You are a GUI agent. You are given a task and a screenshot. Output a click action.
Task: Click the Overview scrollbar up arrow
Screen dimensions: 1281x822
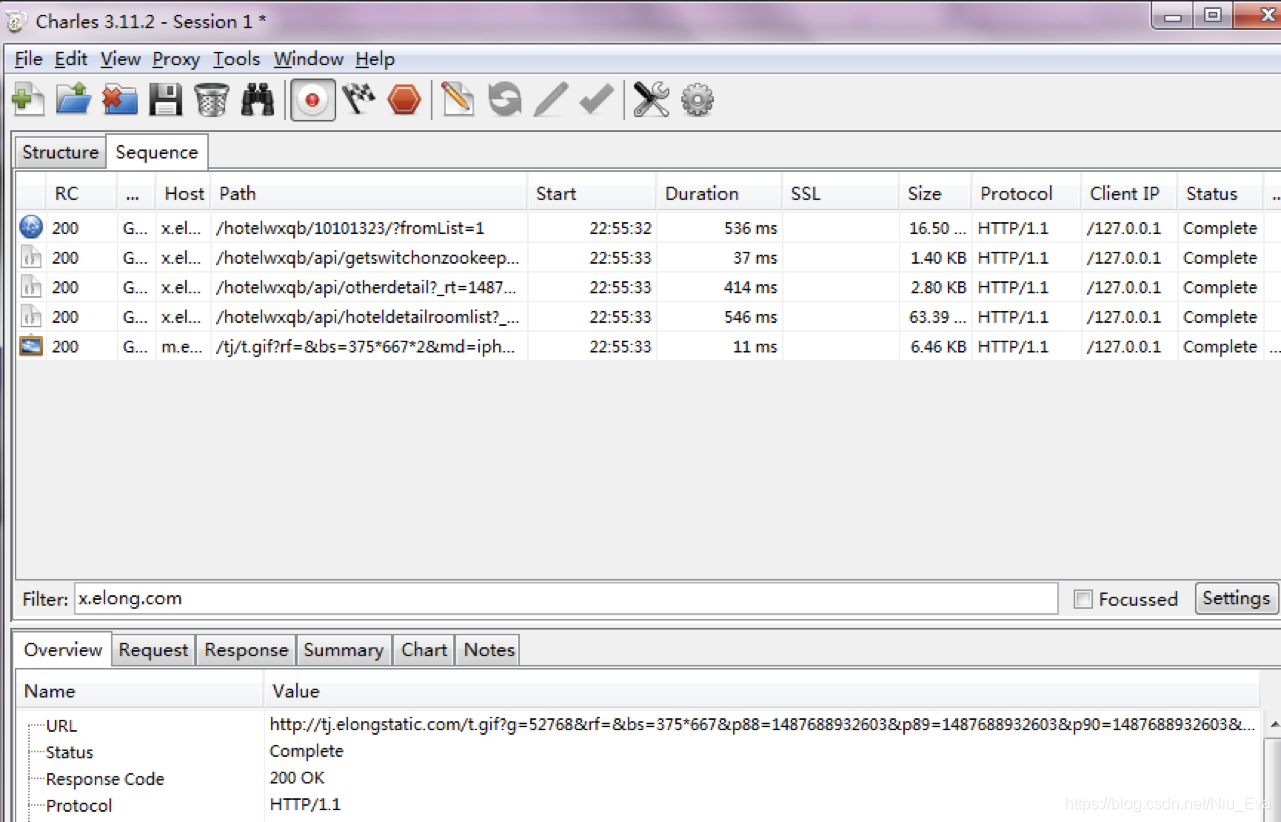[x=1273, y=724]
